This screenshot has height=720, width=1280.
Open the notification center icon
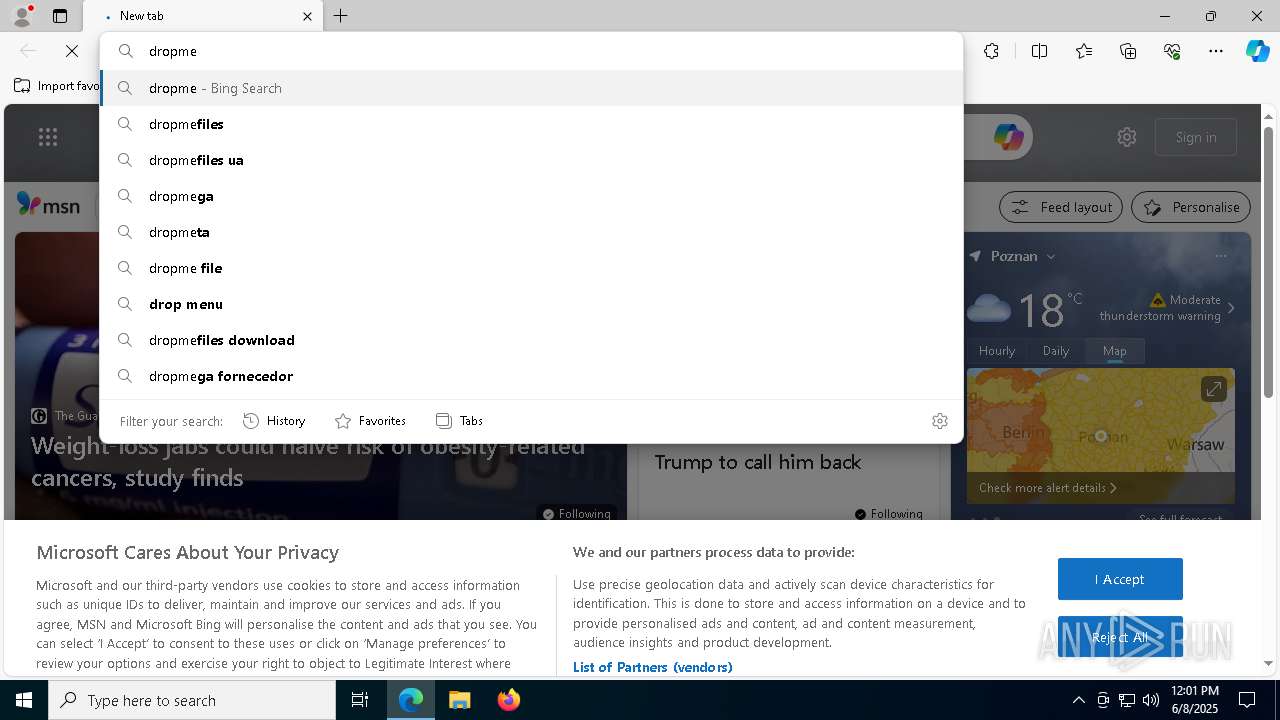(1247, 700)
